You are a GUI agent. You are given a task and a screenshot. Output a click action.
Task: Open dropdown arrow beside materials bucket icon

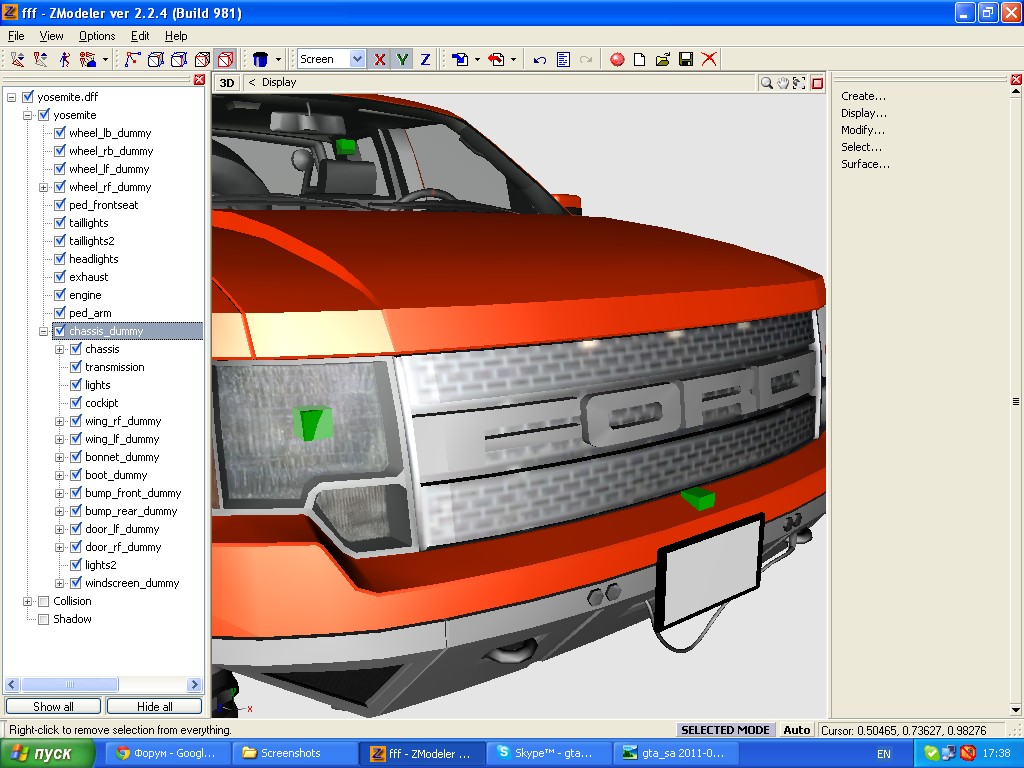278,59
